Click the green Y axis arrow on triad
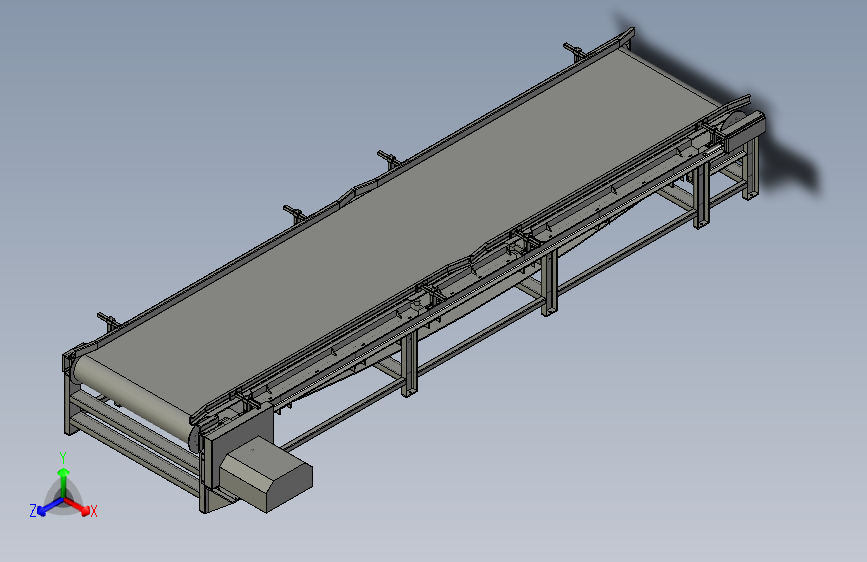The width and height of the screenshot is (867, 562). [64, 482]
